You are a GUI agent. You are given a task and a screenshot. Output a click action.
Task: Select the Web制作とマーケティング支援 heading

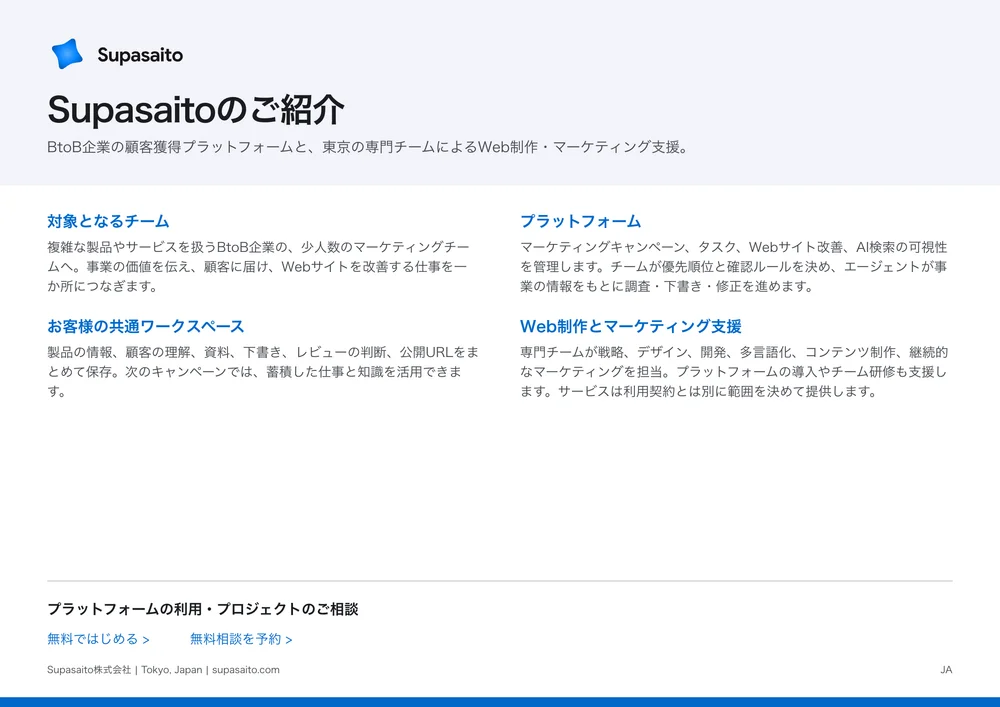[631, 326]
